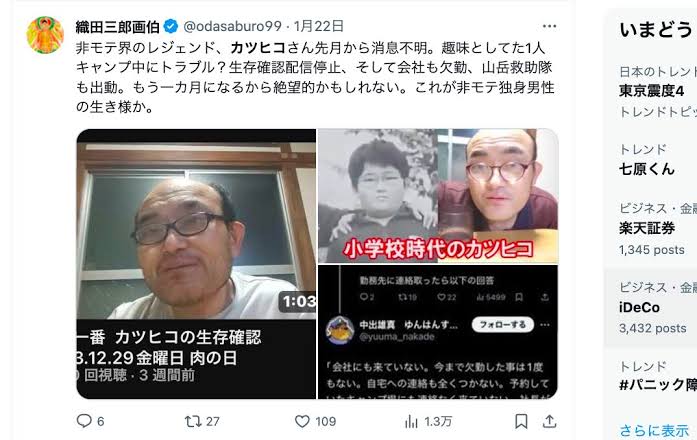Share the tweet via the upload icon

[x=549, y=421]
